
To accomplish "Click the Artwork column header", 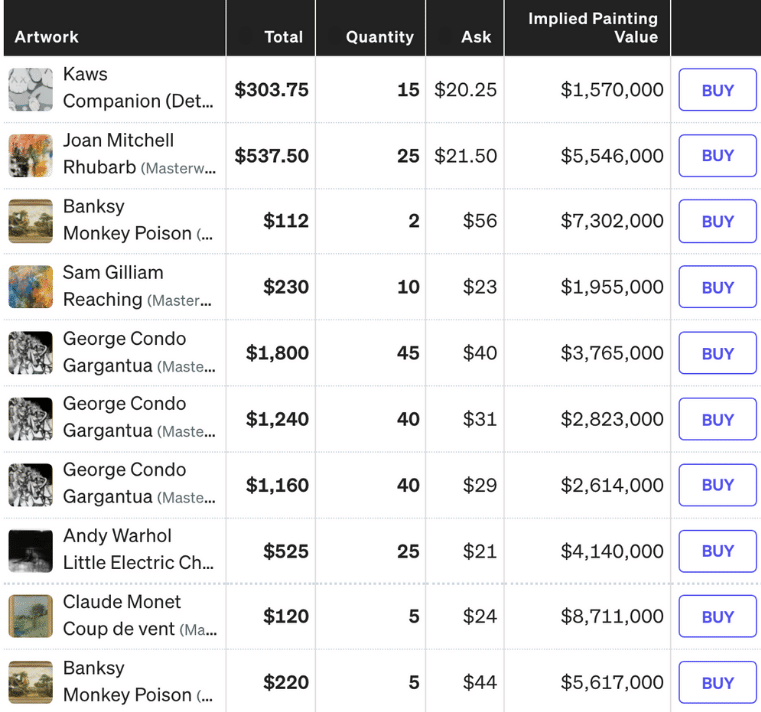I will tap(47, 37).
